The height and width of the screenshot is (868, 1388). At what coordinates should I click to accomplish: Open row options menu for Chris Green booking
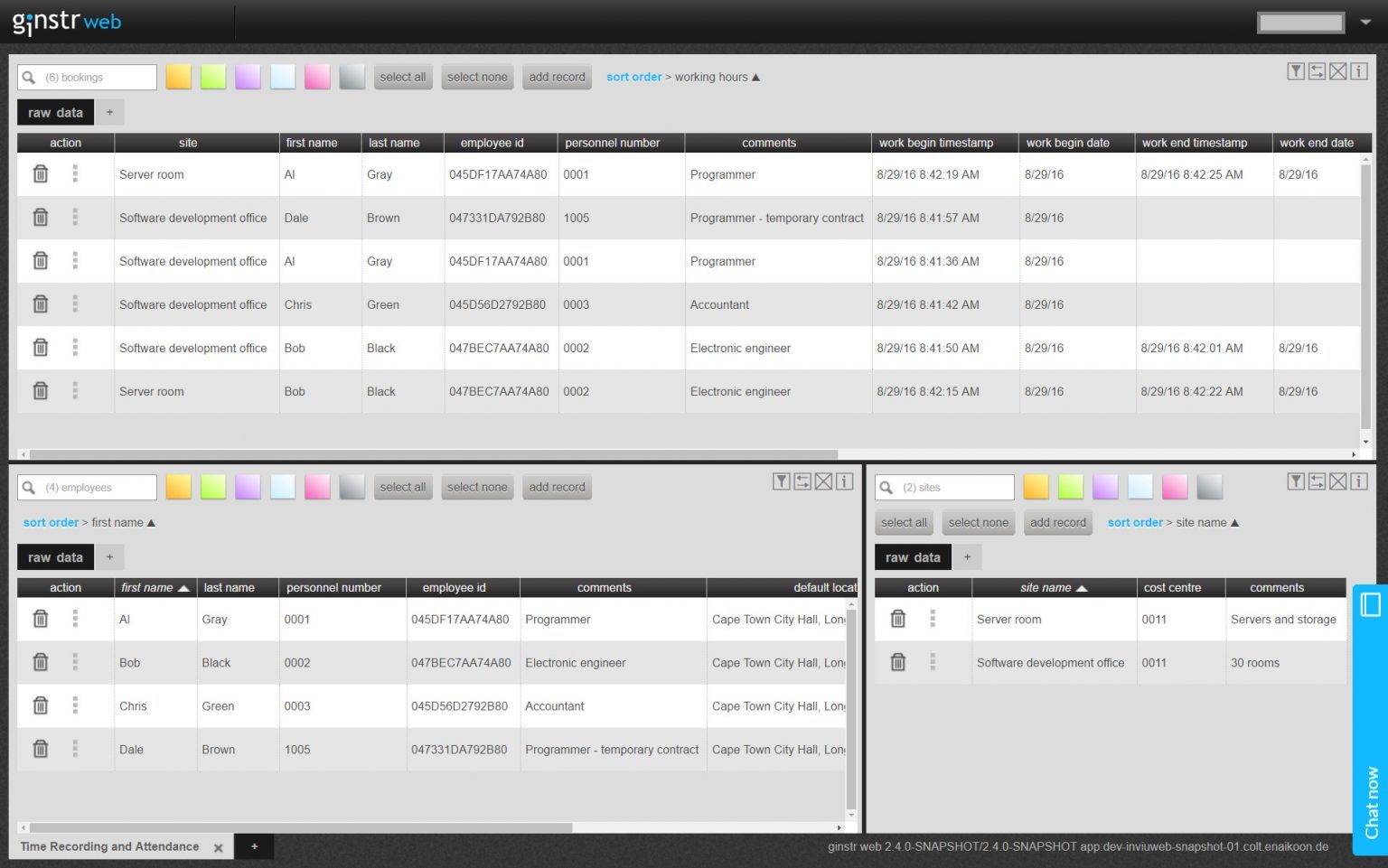click(x=75, y=304)
